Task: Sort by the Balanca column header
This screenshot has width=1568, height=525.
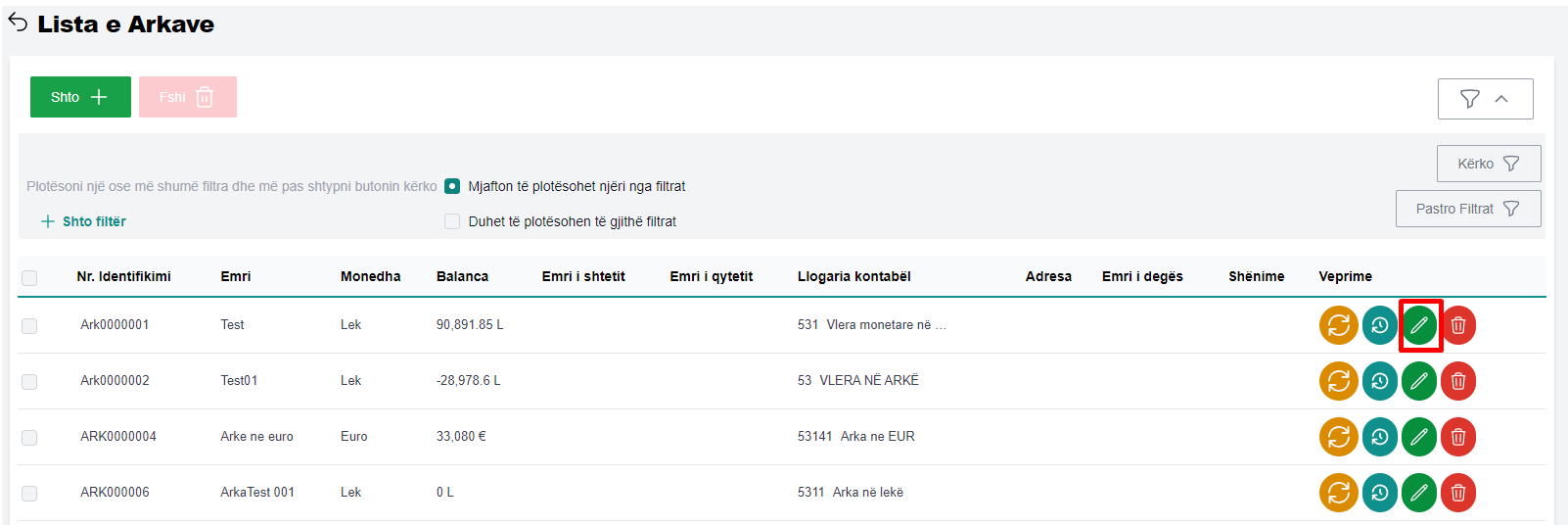Action: 462,276
